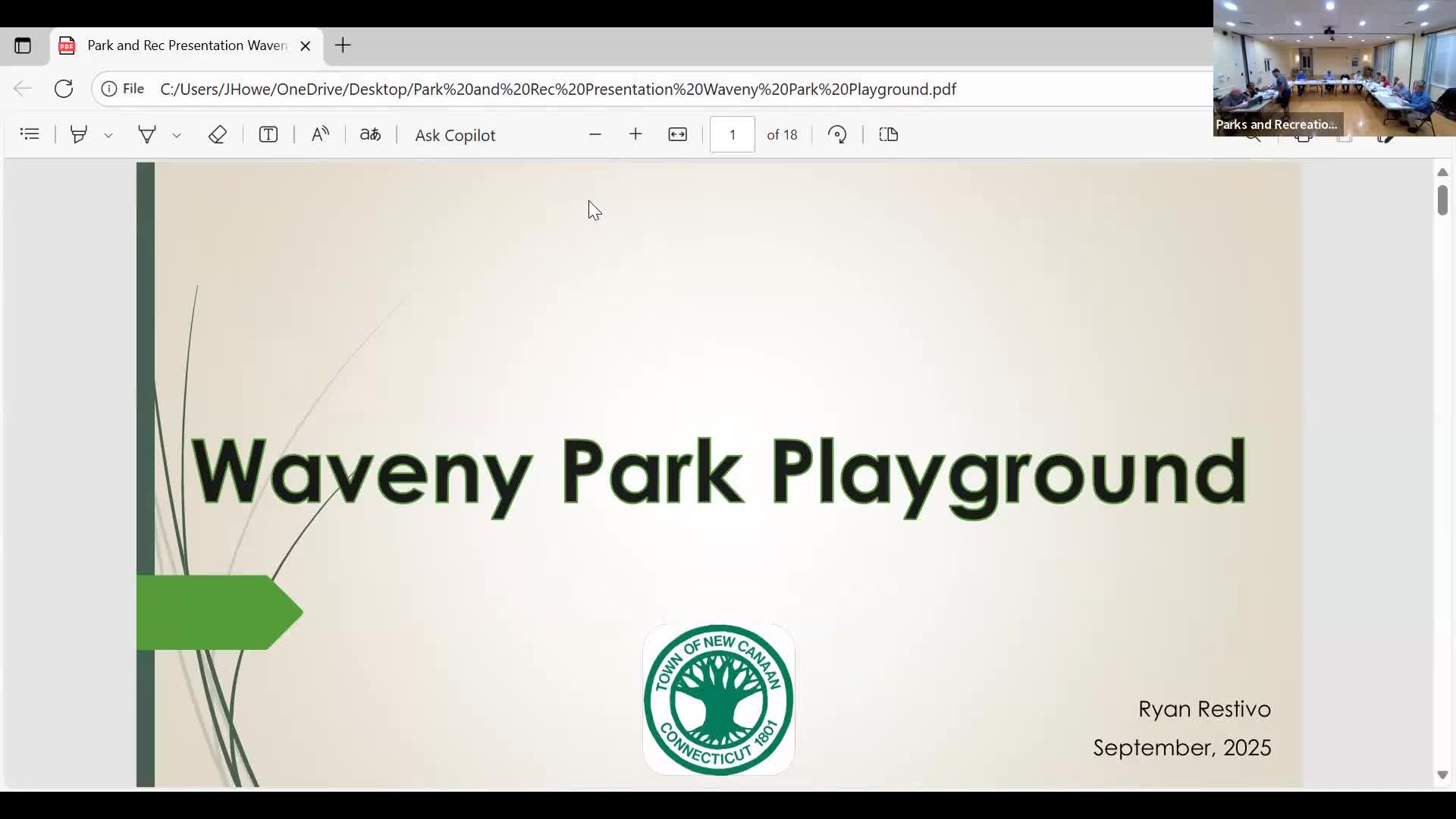Toggle the table of contents pane
Image resolution: width=1456 pixels, height=819 pixels.
[29, 134]
